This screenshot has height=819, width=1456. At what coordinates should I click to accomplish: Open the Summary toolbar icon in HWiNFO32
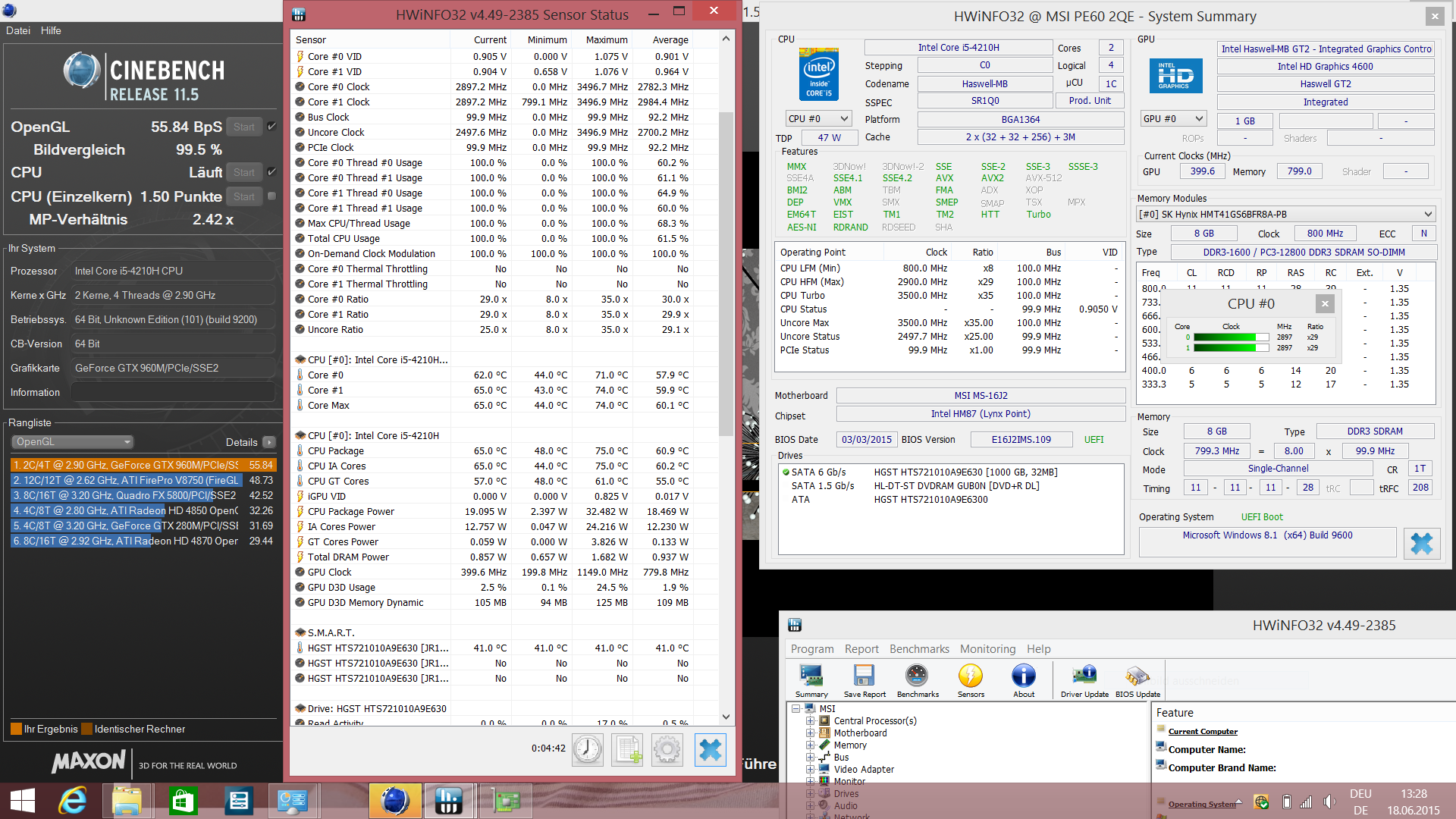pyautogui.click(x=811, y=680)
